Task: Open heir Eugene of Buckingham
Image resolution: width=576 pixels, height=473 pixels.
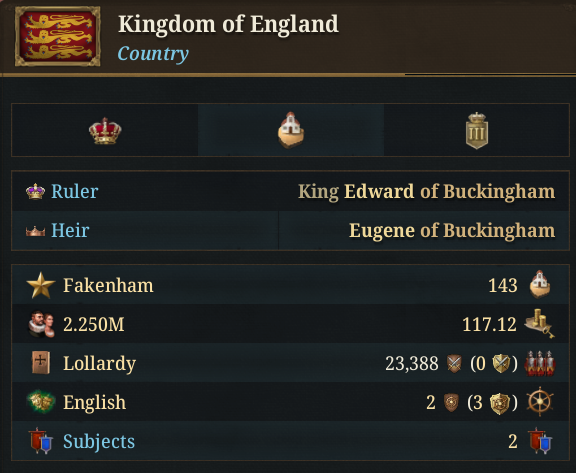Action: click(x=452, y=230)
